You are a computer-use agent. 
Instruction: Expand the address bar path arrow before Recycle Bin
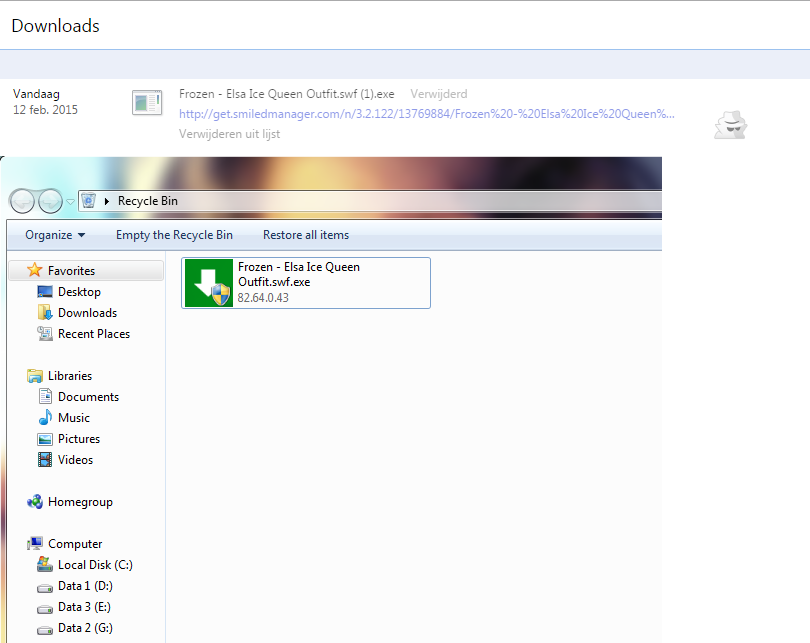click(x=107, y=201)
